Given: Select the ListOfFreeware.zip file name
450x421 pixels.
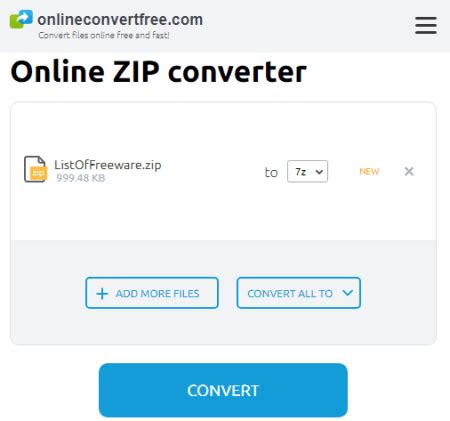Looking at the screenshot, I should (108, 165).
